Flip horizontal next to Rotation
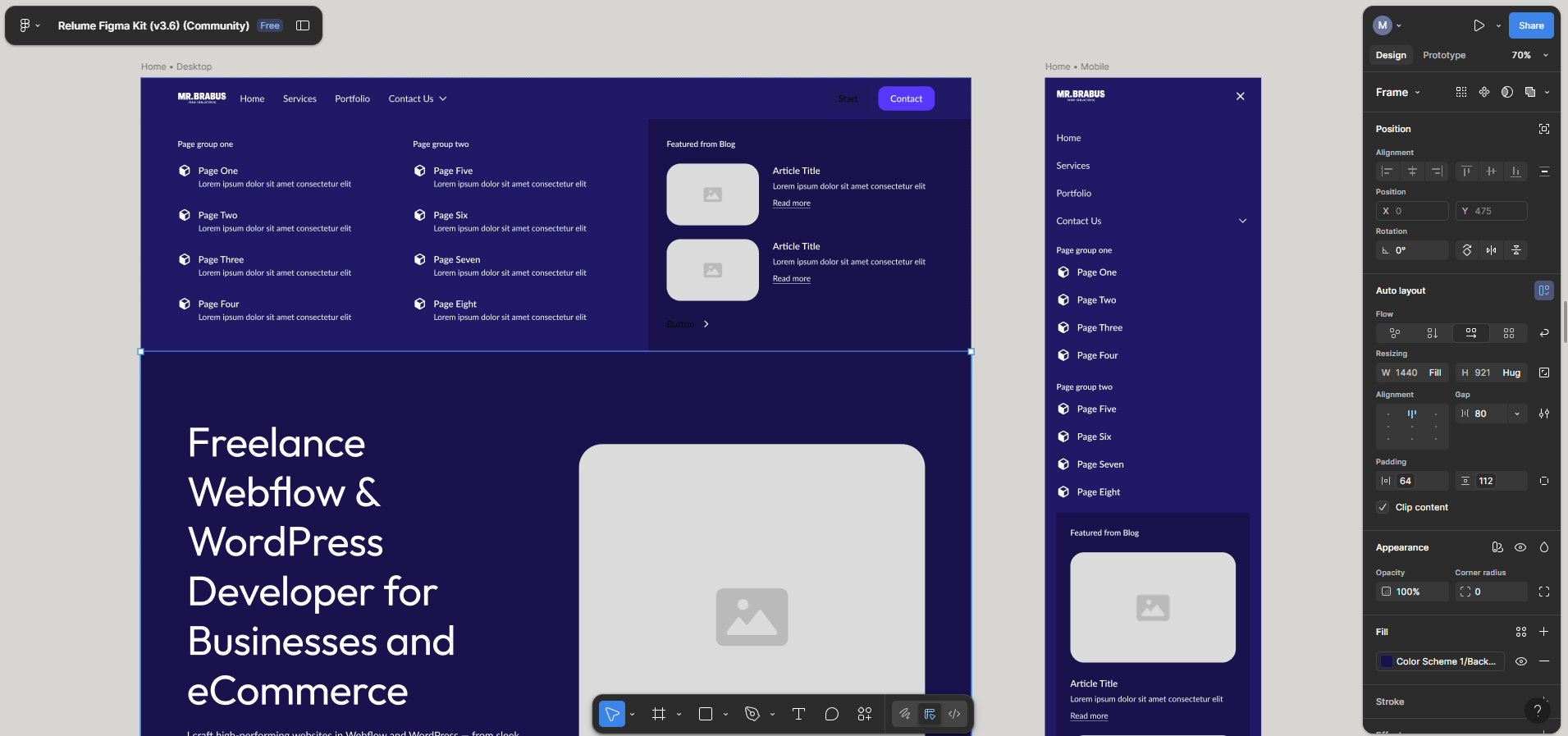This screenshot has width=1568, height=736. [1492, 250]
